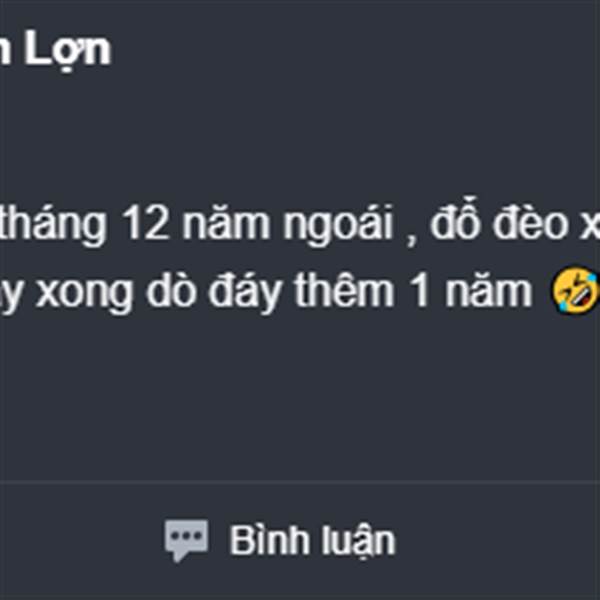600x600 pixels.
Task: Click the divider line above the comment button
Action: click(300, 483)
